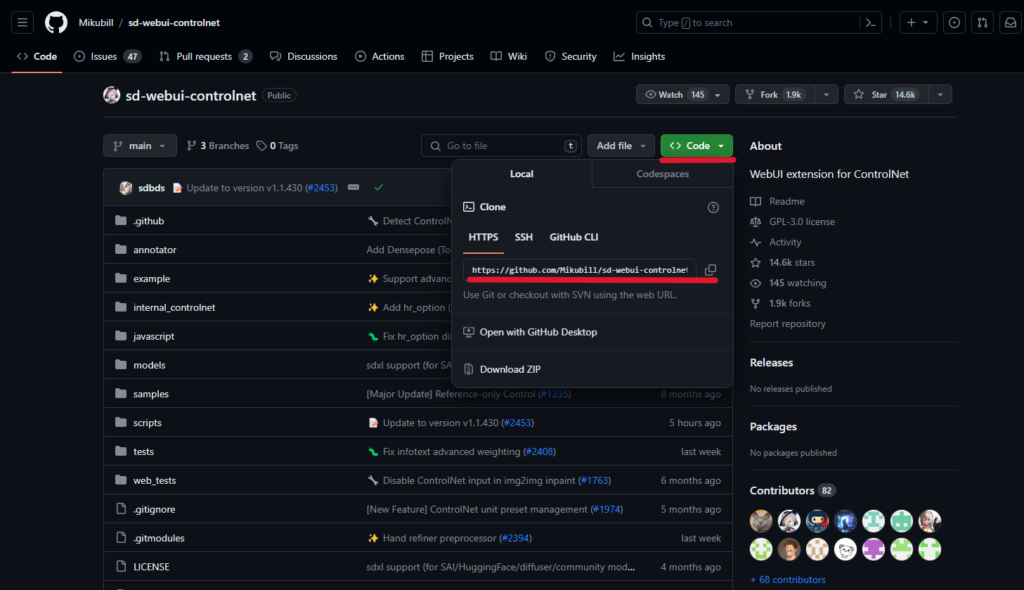Open the Wiki tab
Screen dimensions: 1024x590
click(x=509, y=56)
